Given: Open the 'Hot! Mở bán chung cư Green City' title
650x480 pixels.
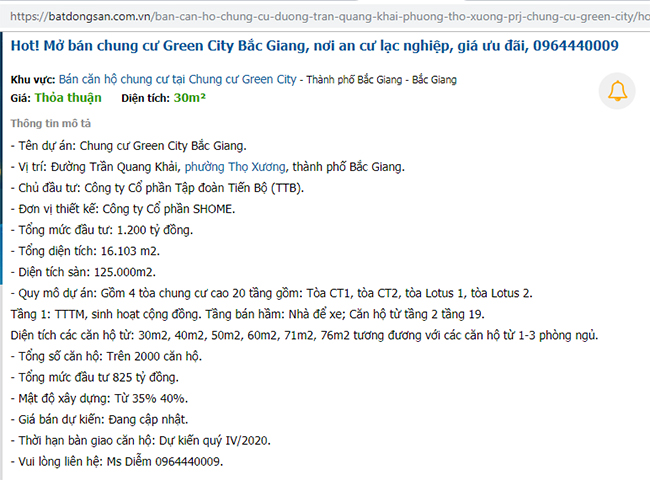Looking at the screenshot, I should 313,47.
